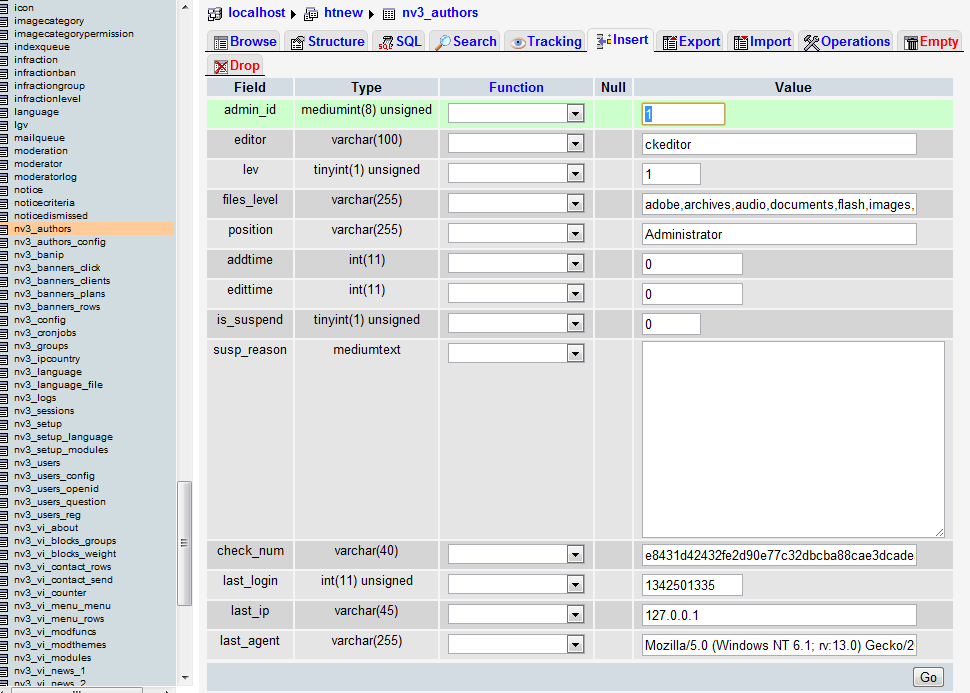Click table icon beside language in sidebar
This screenshot has height=693, width=970.
[x=4, y=112]
